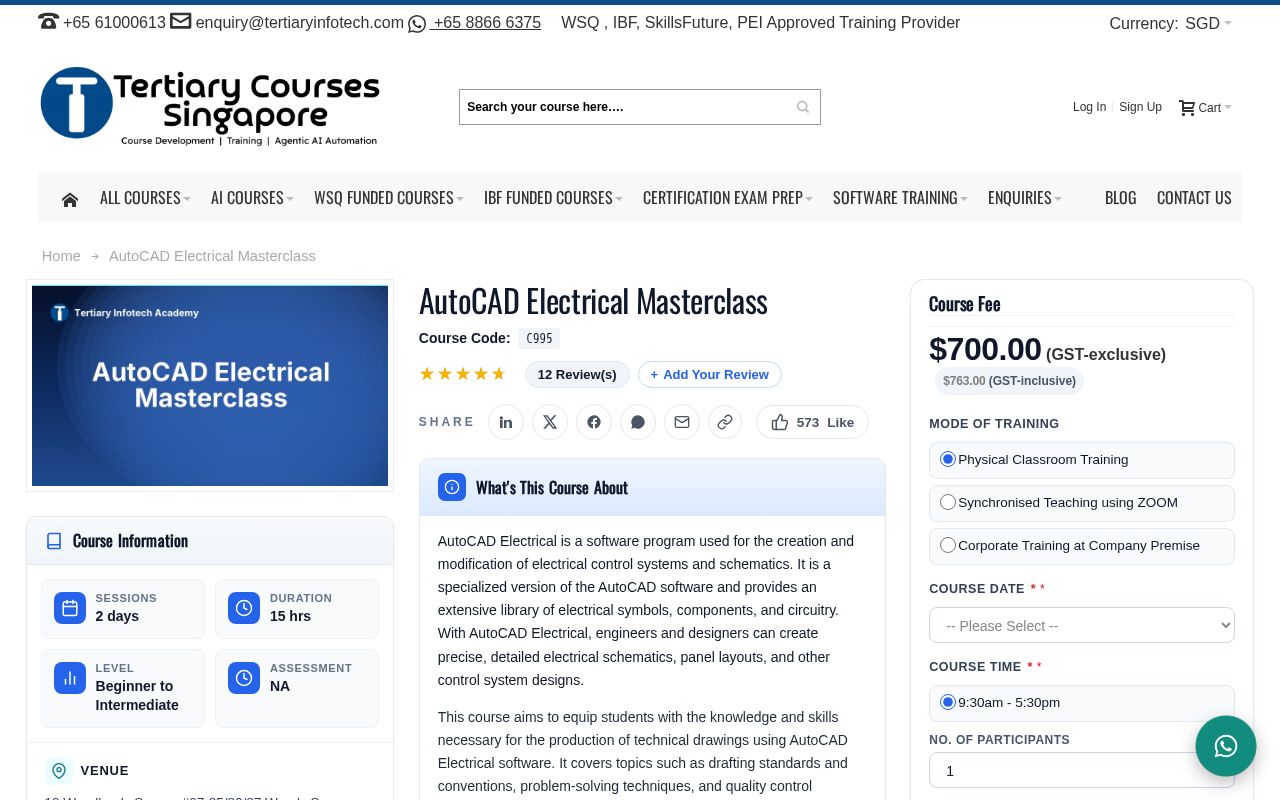
Task: Expand IBF Funded Courses menu
Action: [x=553, y=198]
